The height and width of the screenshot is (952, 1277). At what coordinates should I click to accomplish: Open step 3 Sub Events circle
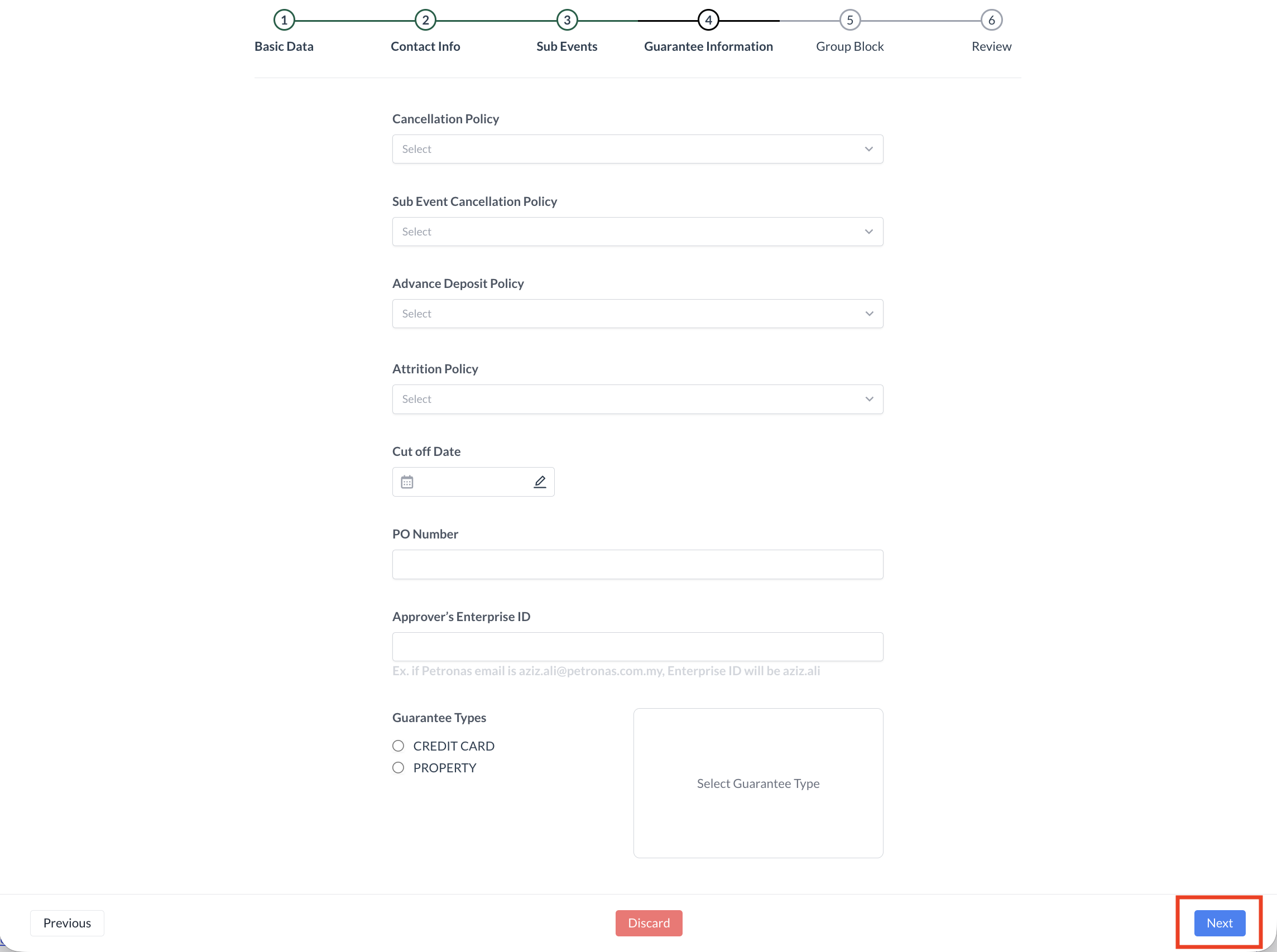point(567,20)
